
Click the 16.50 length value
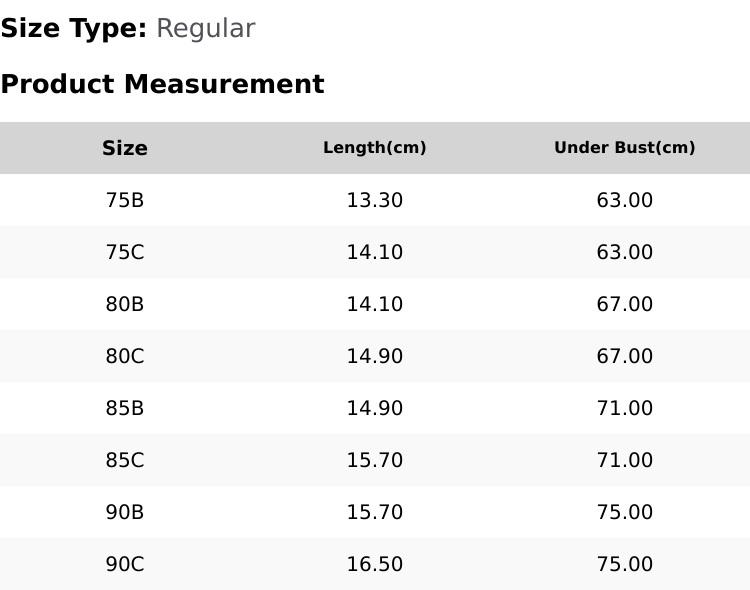375,564
